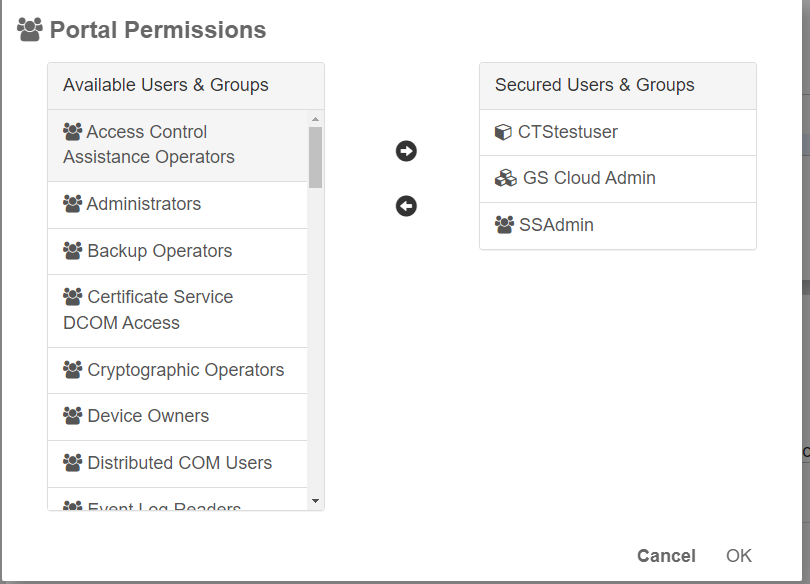Image resolution: width=810 pixels, height=584 pixels.
Task: Select GS Cloud Admin in secured list
Action: (x=588, y=179)
